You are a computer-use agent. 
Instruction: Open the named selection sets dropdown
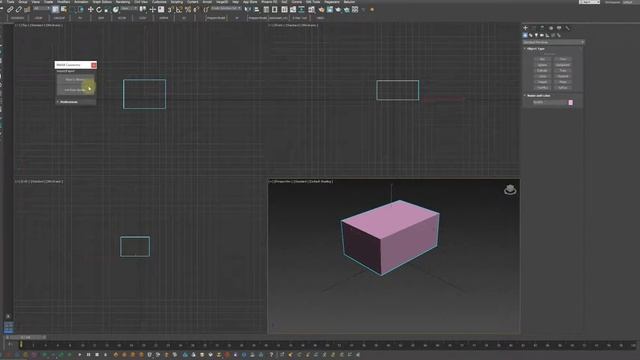pyautogui.click(x=226, y=9)
